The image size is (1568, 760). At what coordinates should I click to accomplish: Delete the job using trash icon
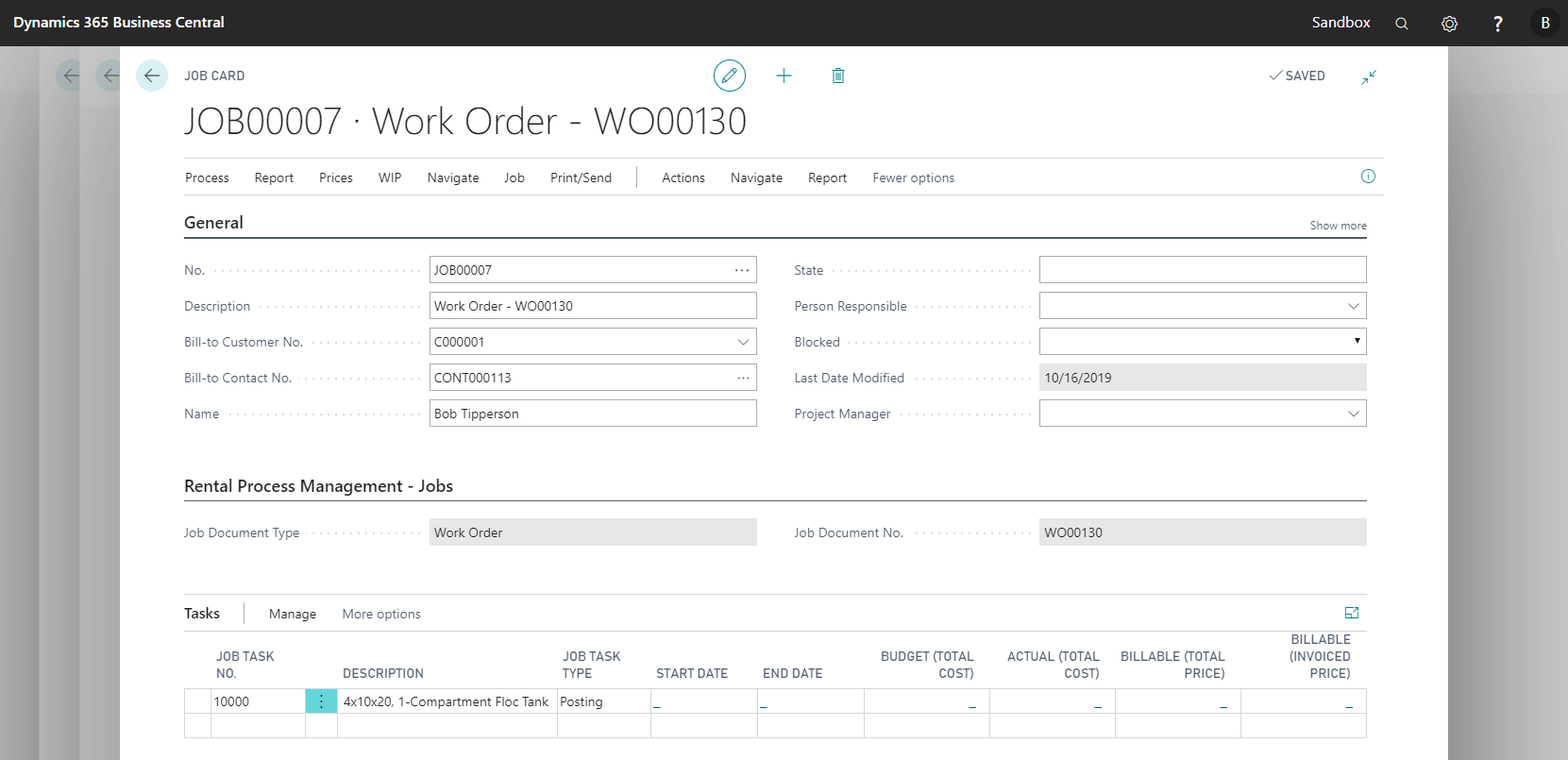pyautogui.click(x=838, y=76)
